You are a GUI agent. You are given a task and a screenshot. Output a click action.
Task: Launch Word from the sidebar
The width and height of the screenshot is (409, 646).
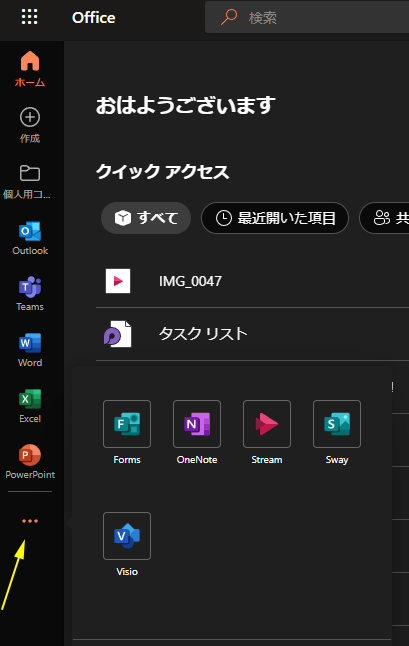(30, 350)
